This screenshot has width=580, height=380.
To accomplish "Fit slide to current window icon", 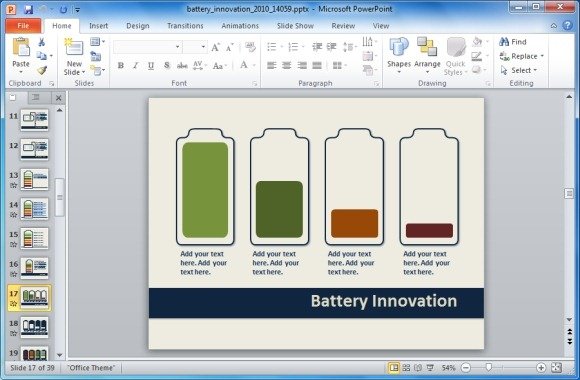I will 556,367.
